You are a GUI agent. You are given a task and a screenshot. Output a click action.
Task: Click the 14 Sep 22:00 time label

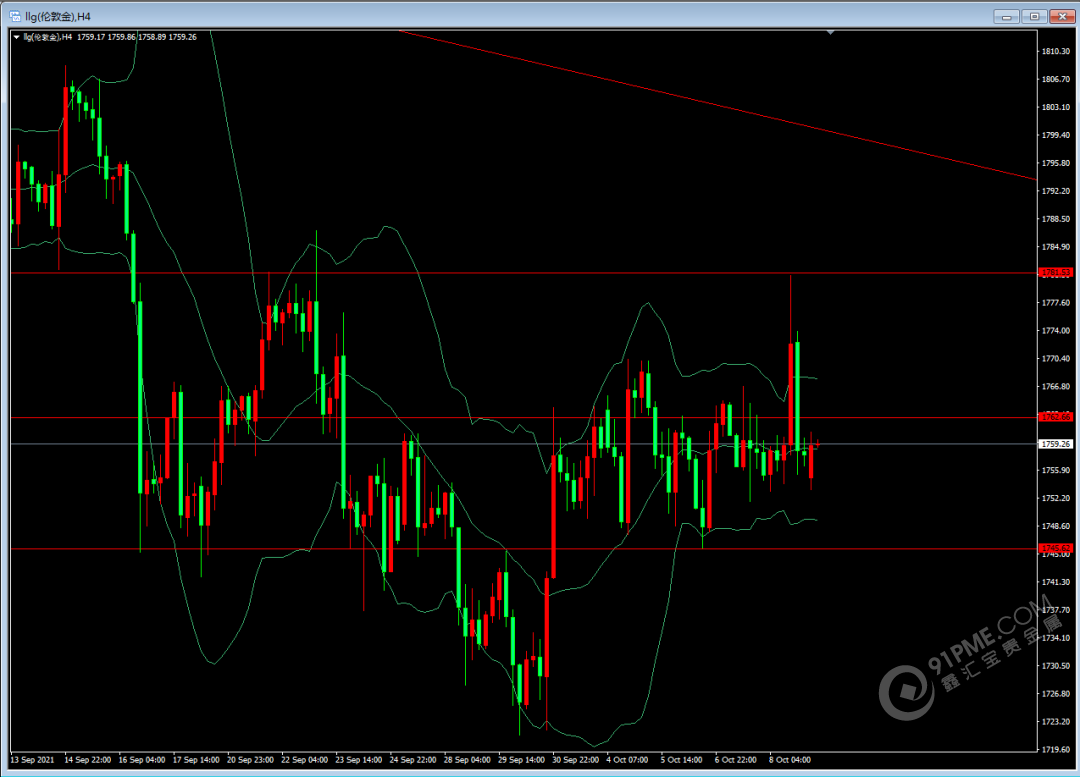[x=87, y=760]
